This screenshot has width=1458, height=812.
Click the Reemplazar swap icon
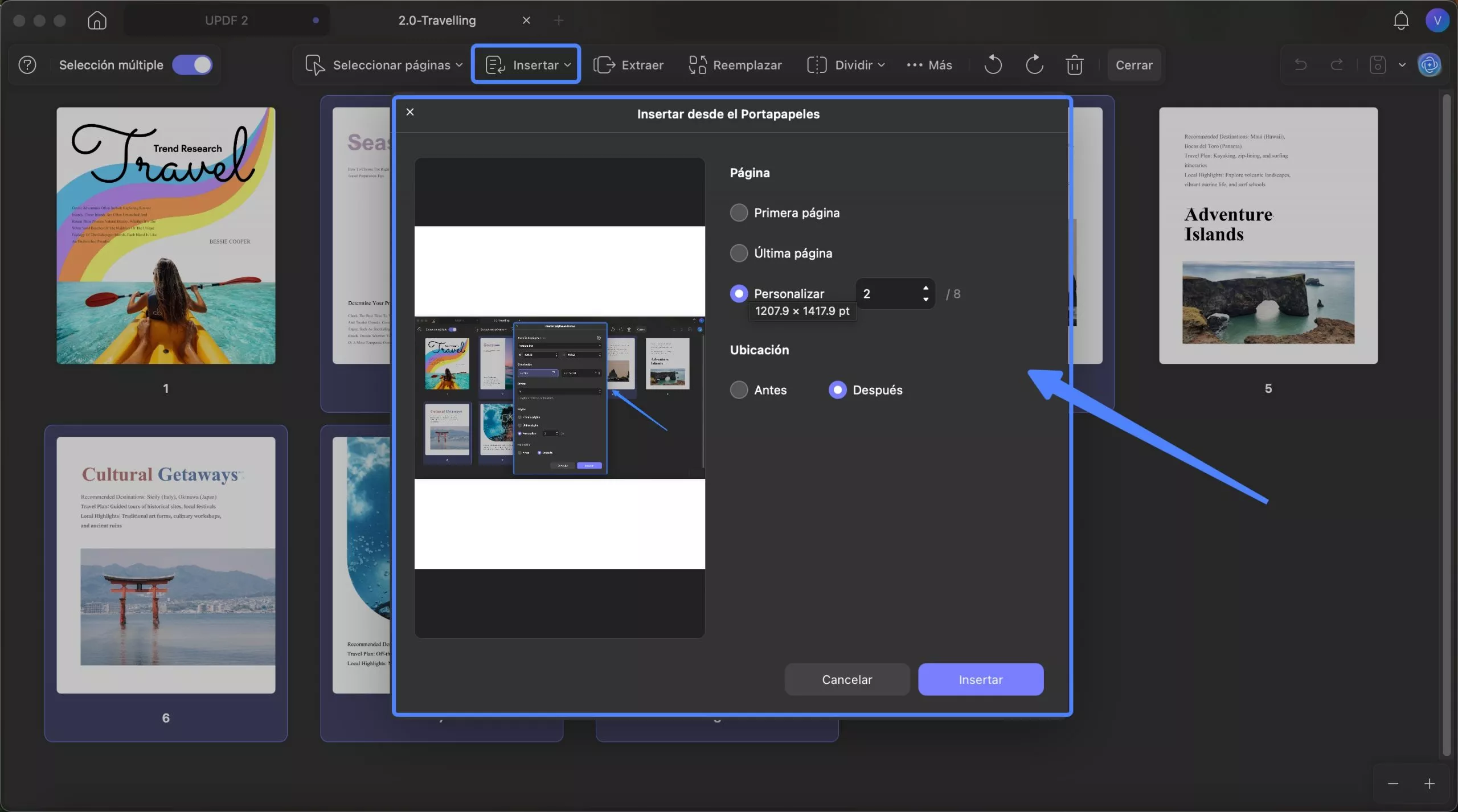pyautogui.click(x=698, y=65)
